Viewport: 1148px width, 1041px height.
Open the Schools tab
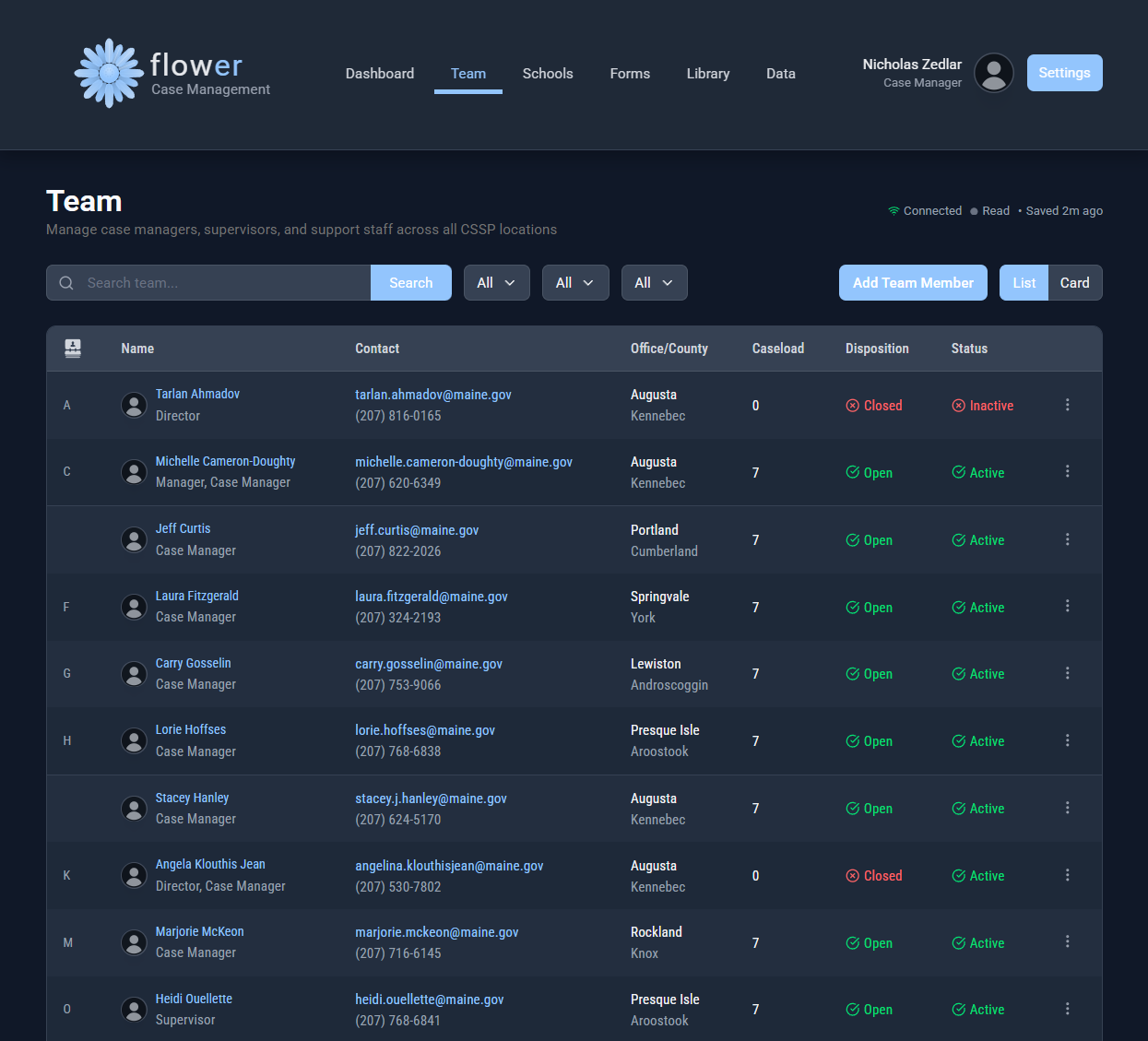548,74
